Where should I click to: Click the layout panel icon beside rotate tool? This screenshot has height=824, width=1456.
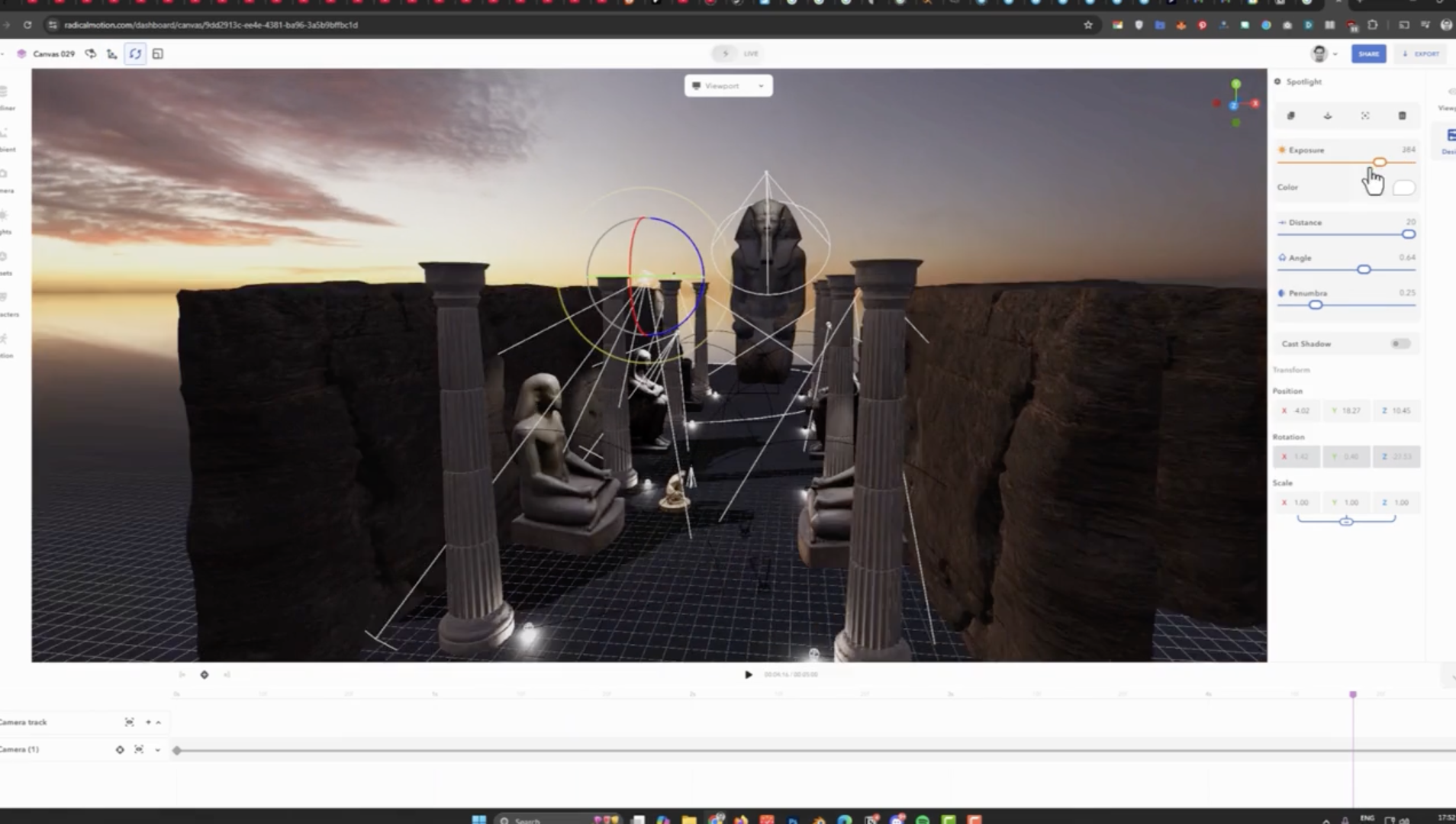pos(158,54)
